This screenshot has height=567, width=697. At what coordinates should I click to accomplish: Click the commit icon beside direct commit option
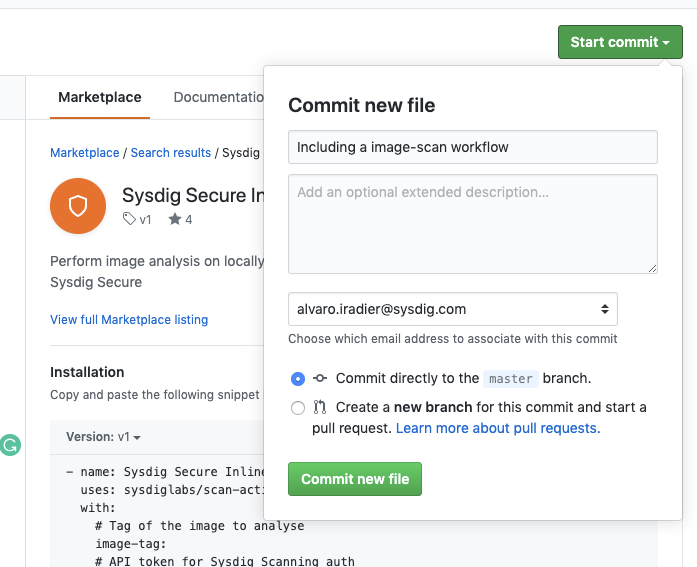click(x=320, y=379)
